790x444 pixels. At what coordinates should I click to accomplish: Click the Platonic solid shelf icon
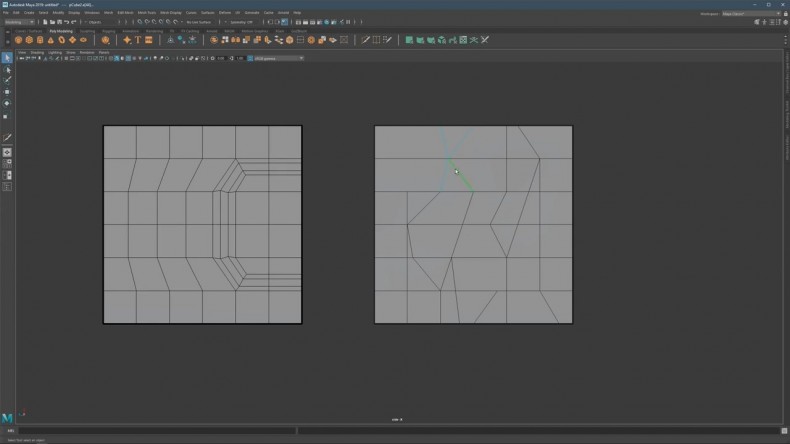pyautogui.click(x=105, y=40)
